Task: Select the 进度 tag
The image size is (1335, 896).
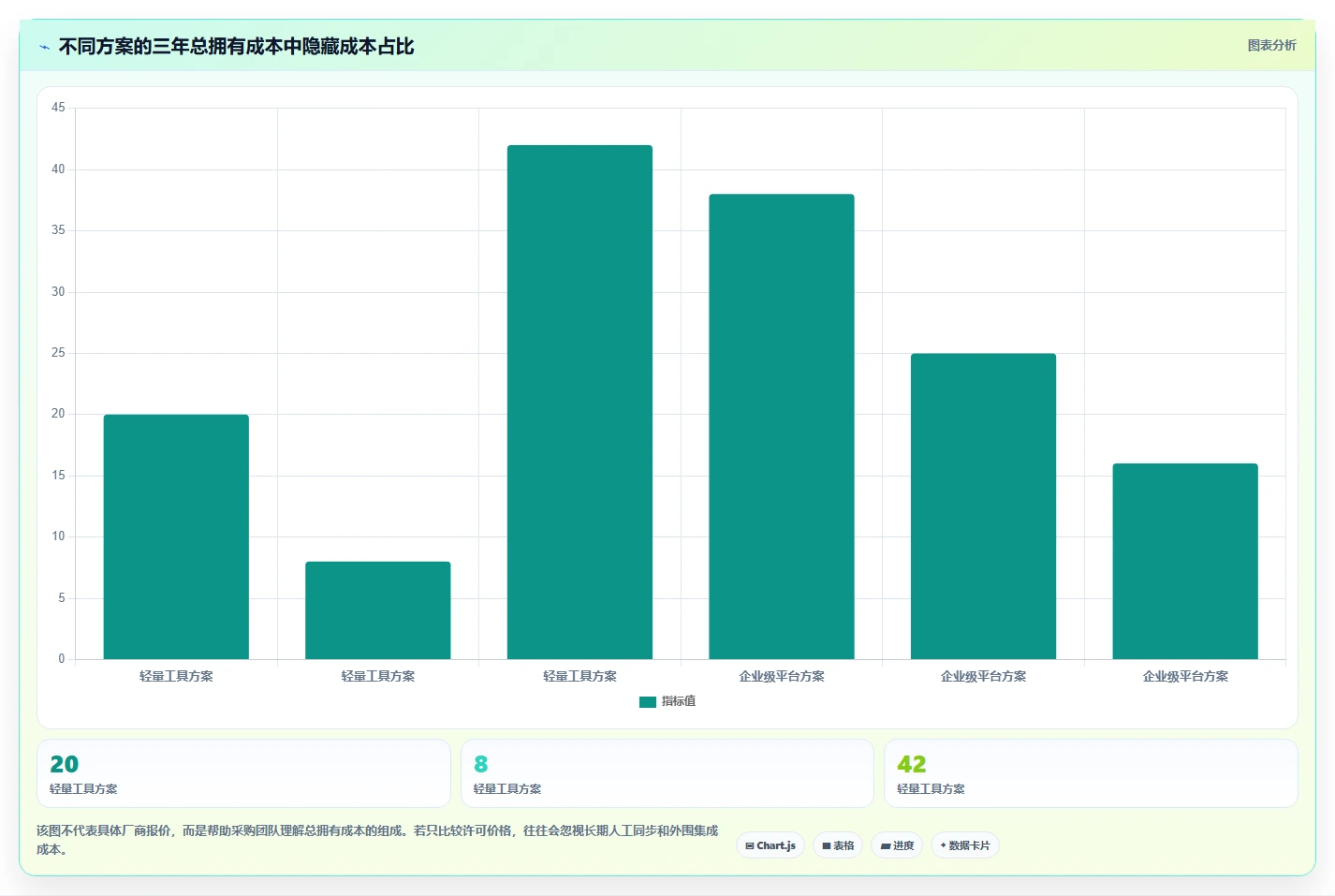Action: [897, 845]
